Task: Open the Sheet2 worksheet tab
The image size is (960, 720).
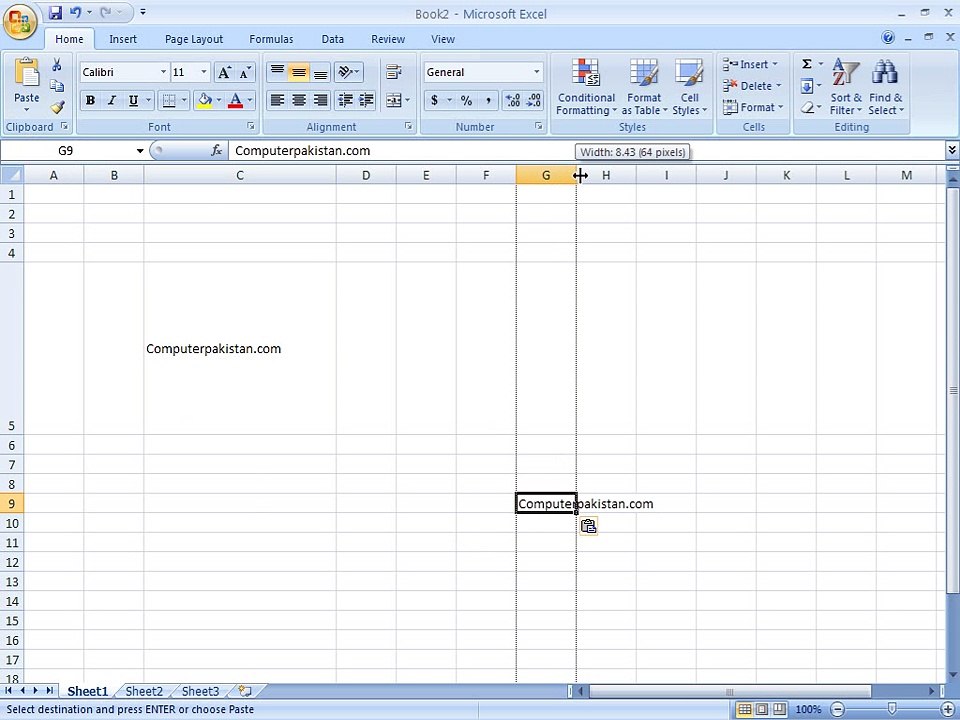Action: [x=144, y=691]
